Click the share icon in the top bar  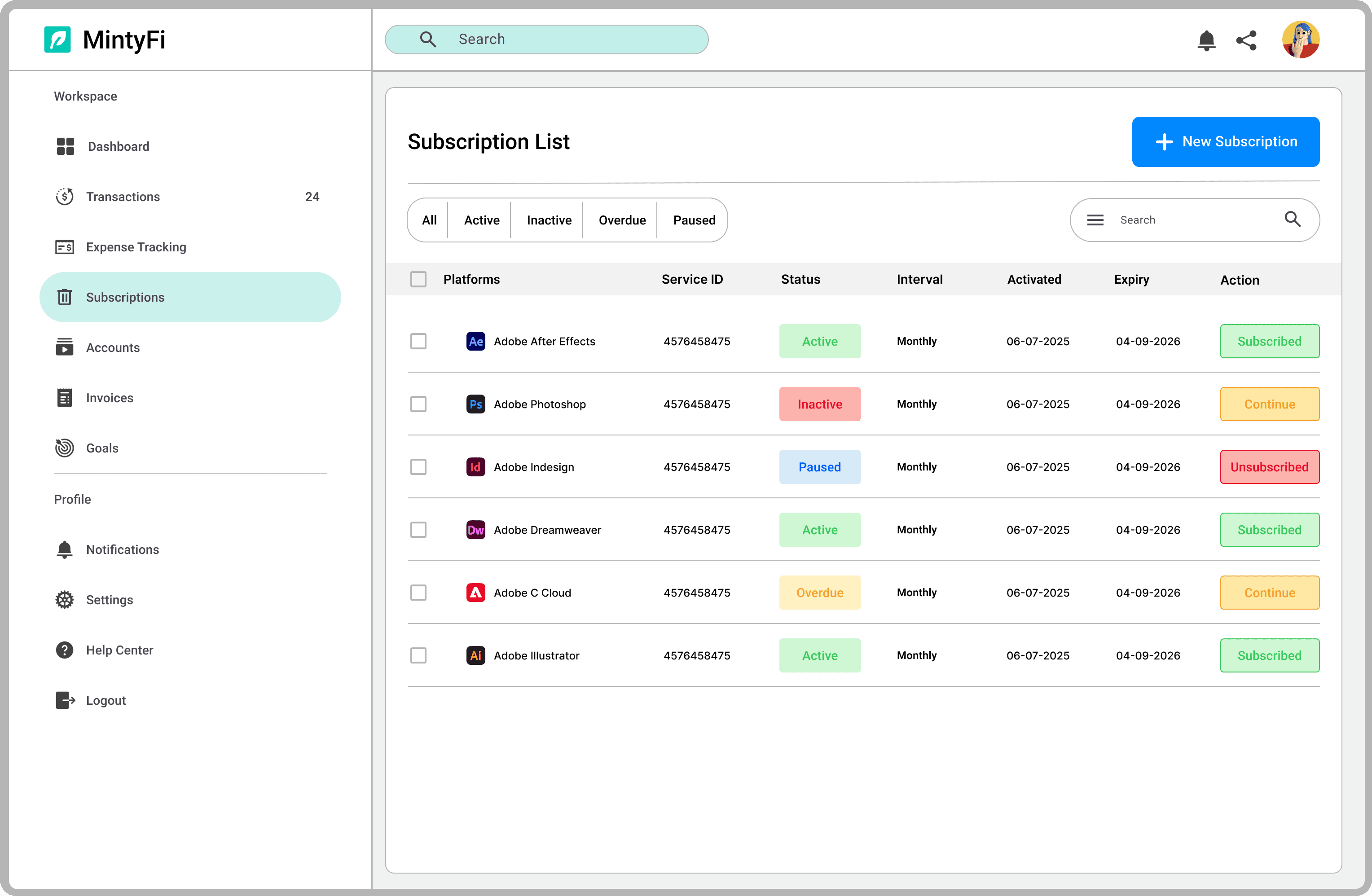pyautogui.click(x=1246, y=40)
